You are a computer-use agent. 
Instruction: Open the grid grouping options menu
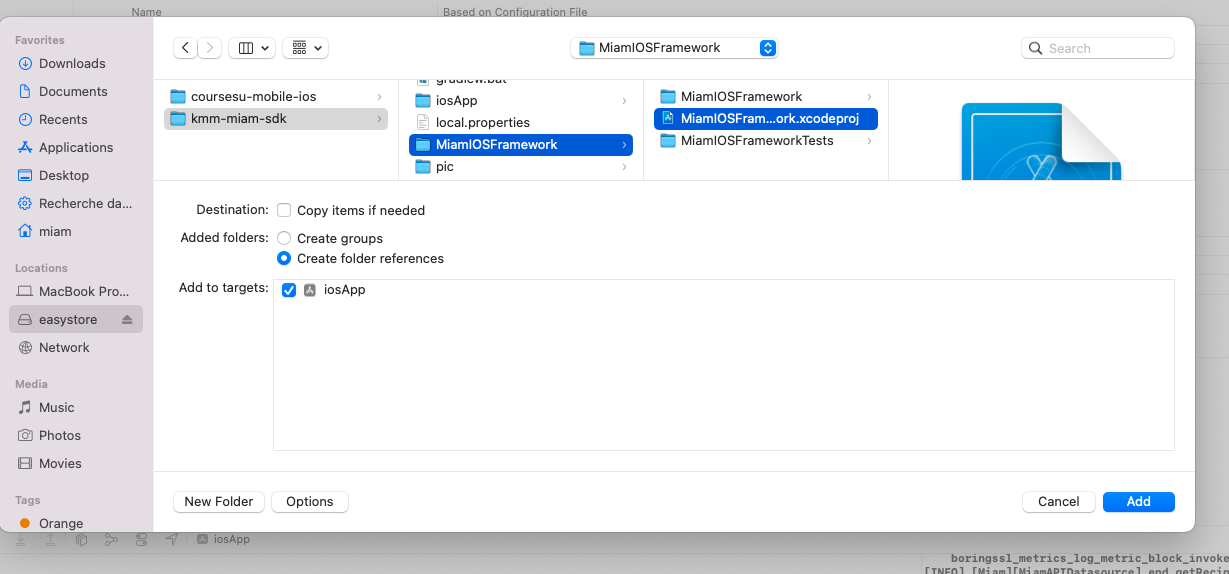(305, 48)
